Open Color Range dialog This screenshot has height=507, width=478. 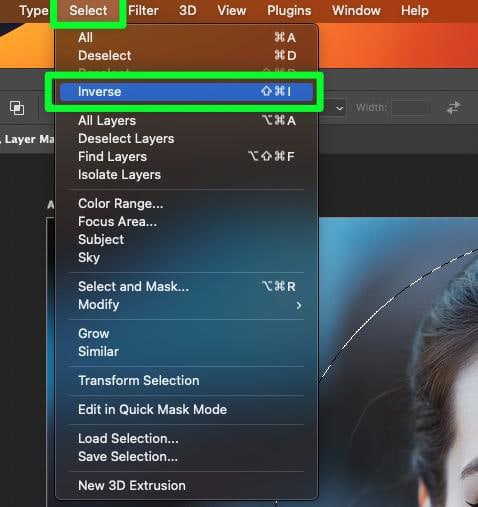pos(187,203)
